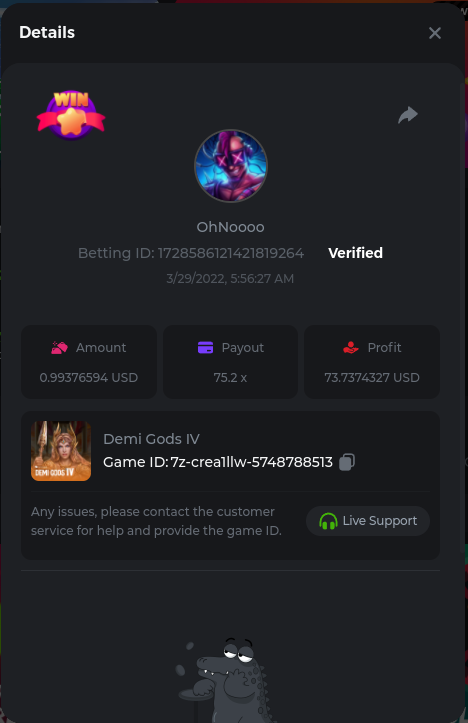
Task: Open OhNoooo's profile avatar
Action: [231, 166]
